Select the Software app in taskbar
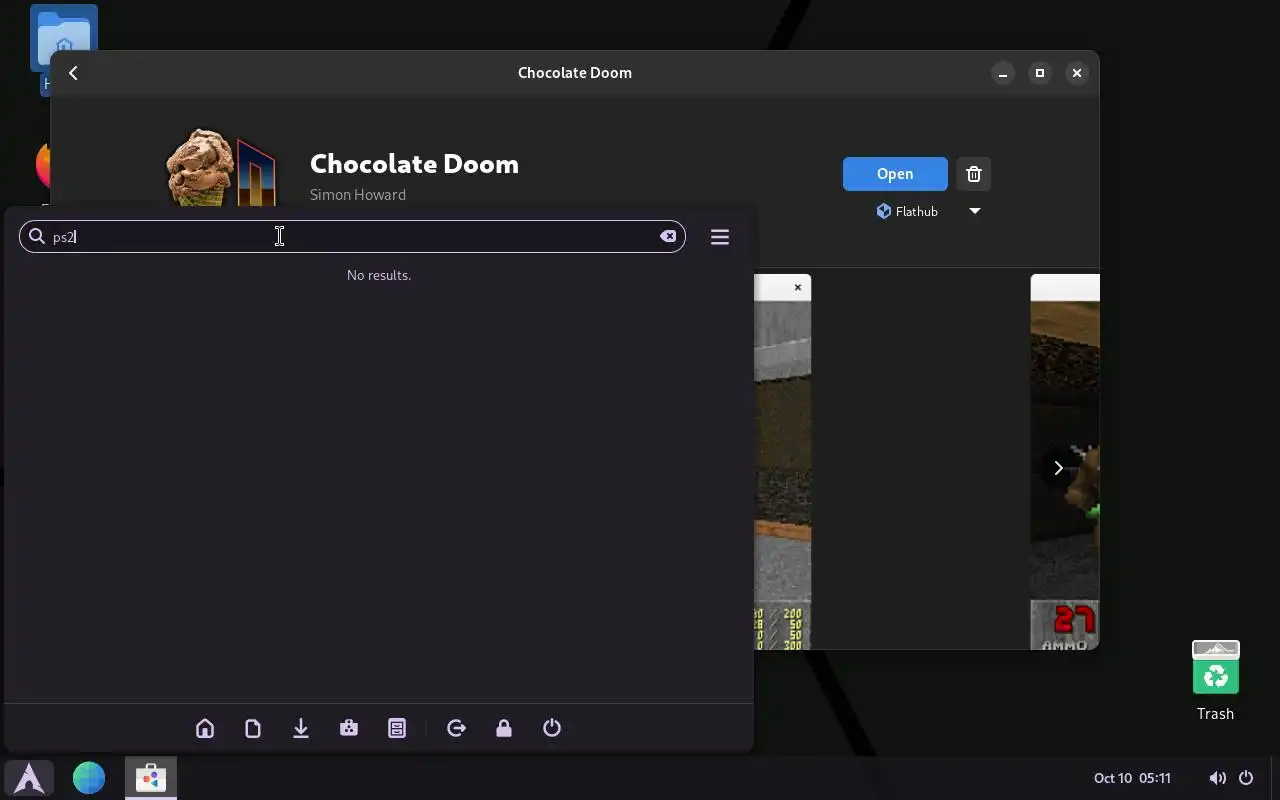This screenshot has width=1280, height=800. click(x=150, y=778)
